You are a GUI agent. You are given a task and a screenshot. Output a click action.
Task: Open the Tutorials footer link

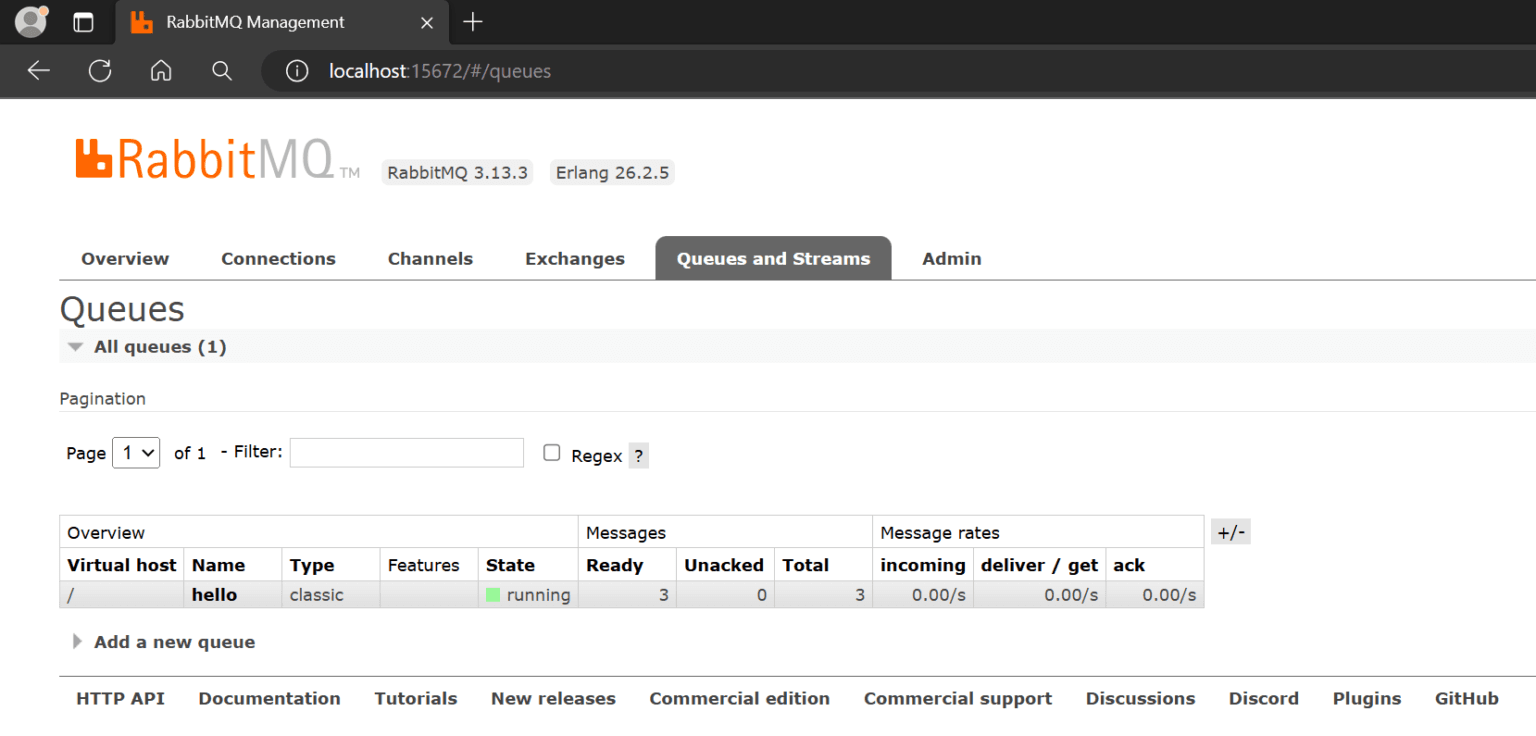click(x=415, y=698)
